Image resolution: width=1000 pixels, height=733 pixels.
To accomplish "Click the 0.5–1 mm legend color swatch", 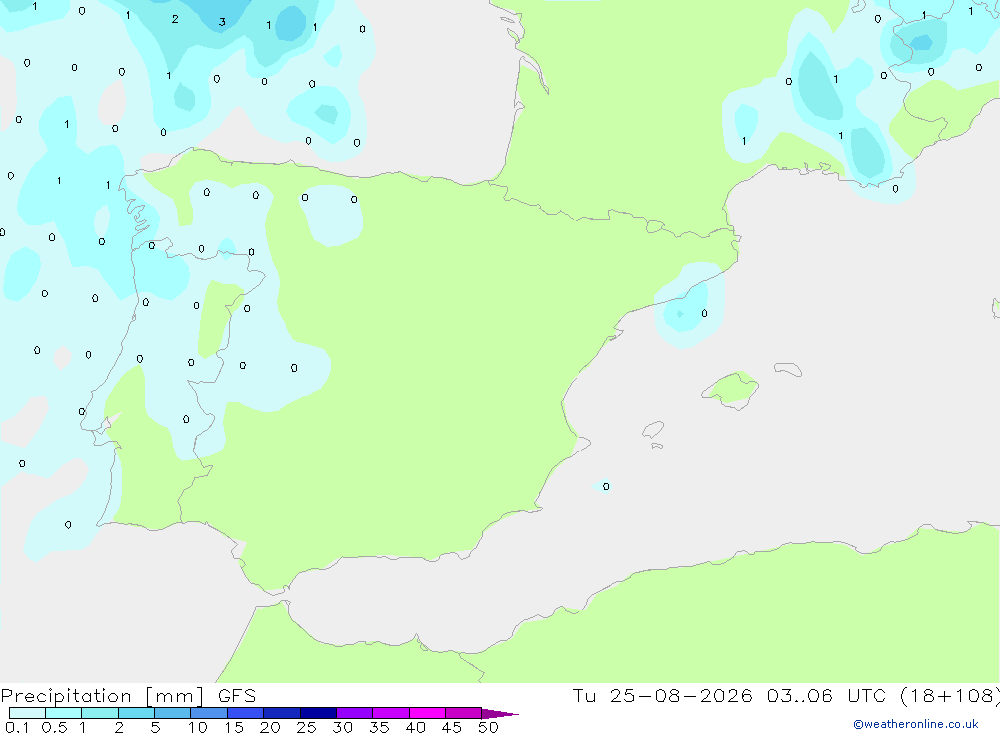I will [x=64, y=713].
